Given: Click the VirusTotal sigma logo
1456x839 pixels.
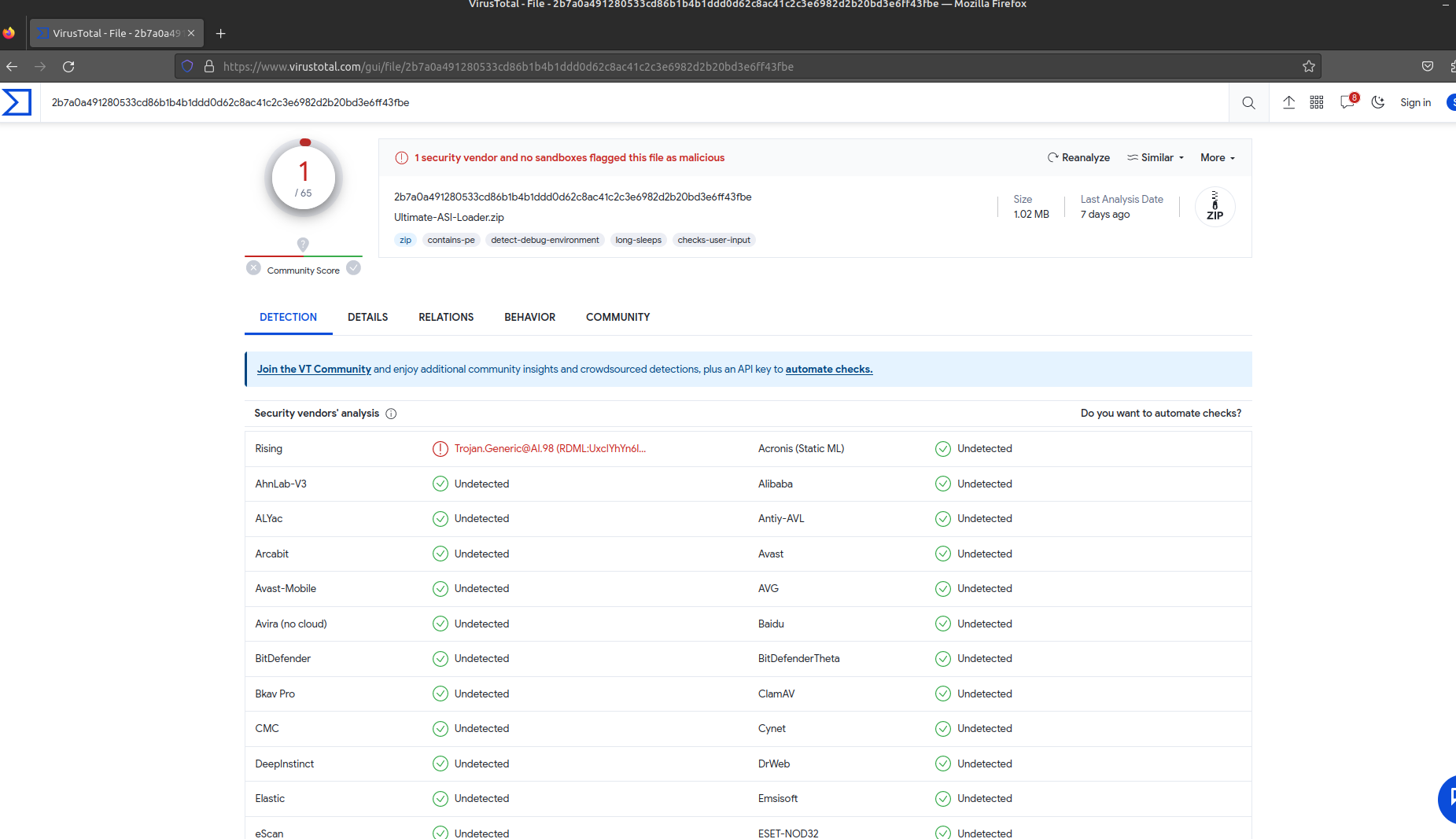Looking at the screenshot, I should [x=17, y=102].
